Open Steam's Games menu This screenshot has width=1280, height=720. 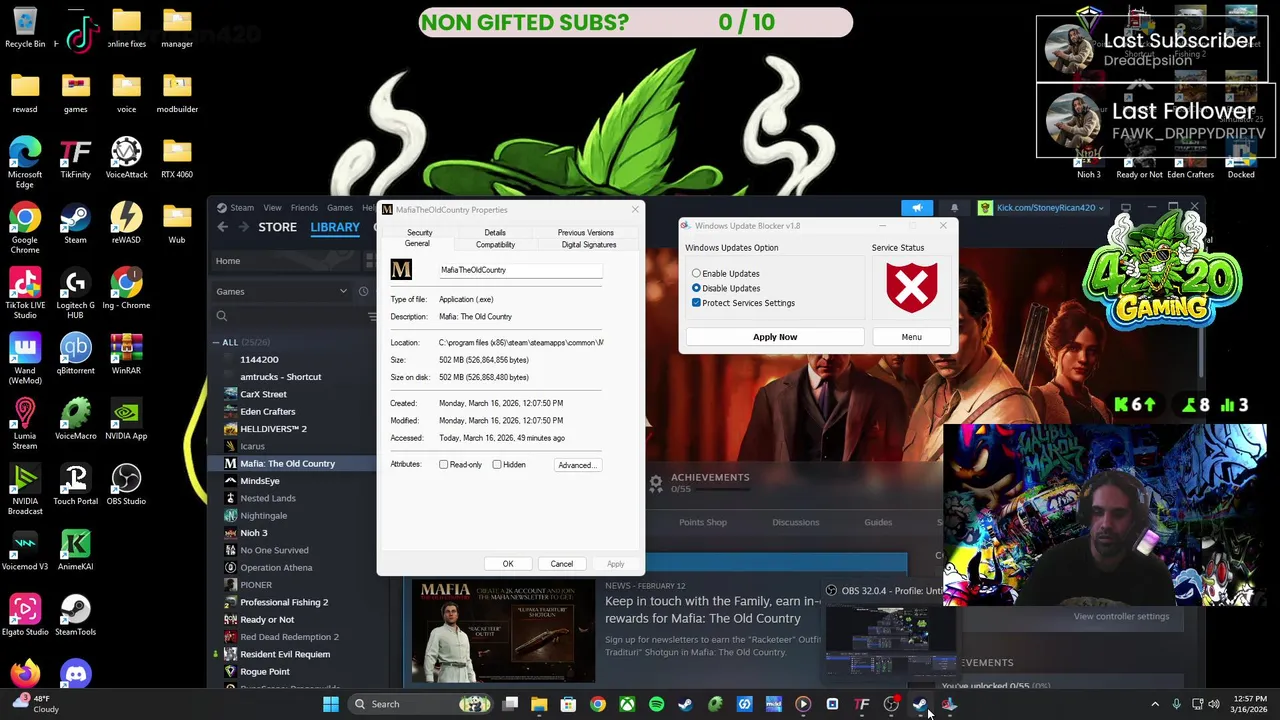(339, 208)
